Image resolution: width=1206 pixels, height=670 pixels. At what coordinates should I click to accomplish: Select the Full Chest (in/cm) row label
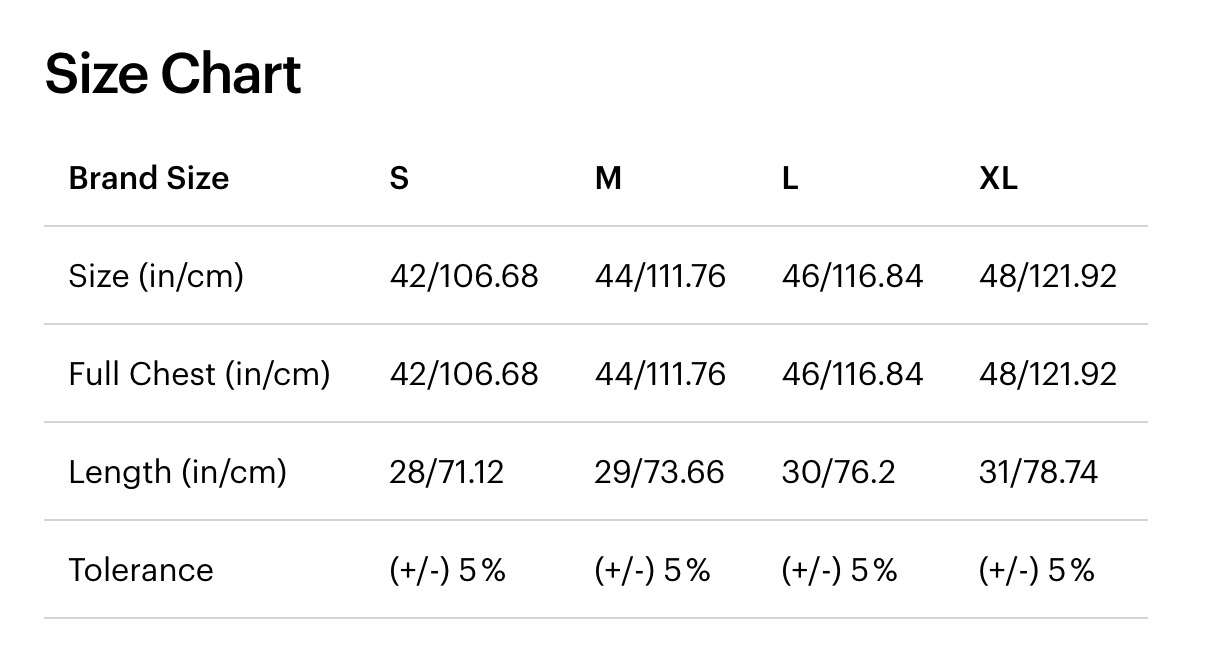pyautogui.click(x=199, y=374)
